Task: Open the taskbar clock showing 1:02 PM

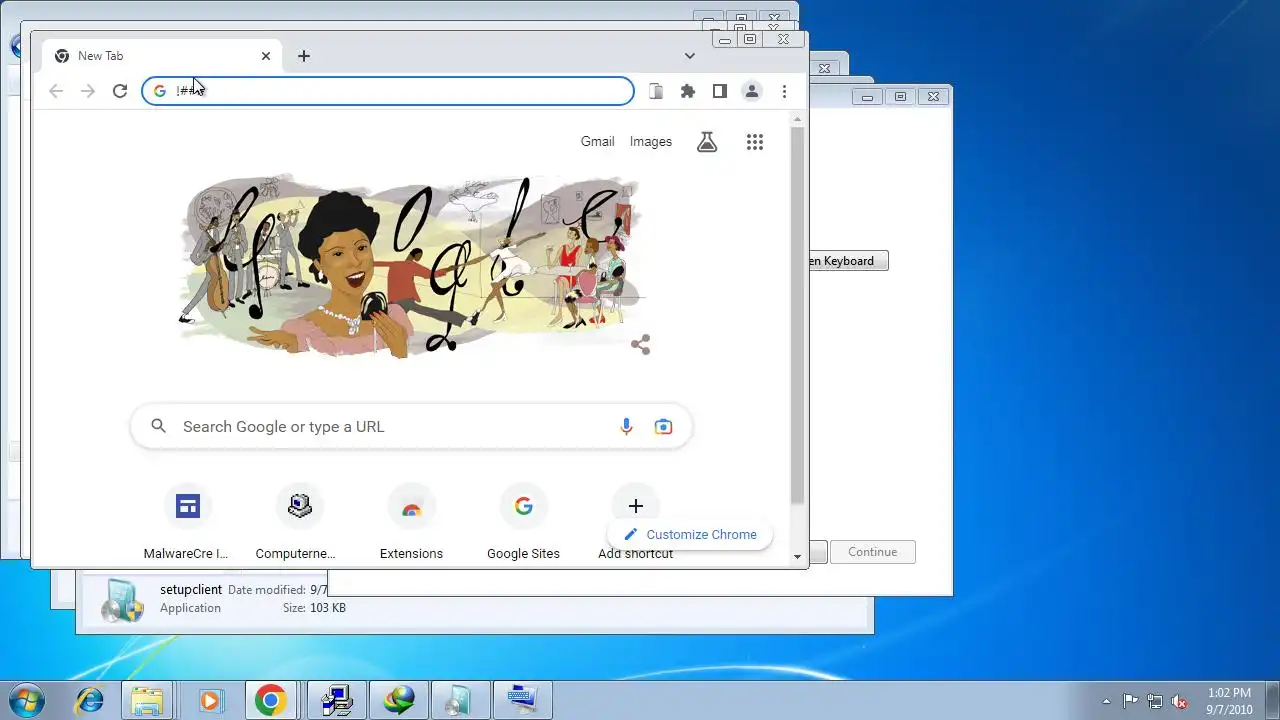Action: pyautogui.click(x=1229, y=701)
